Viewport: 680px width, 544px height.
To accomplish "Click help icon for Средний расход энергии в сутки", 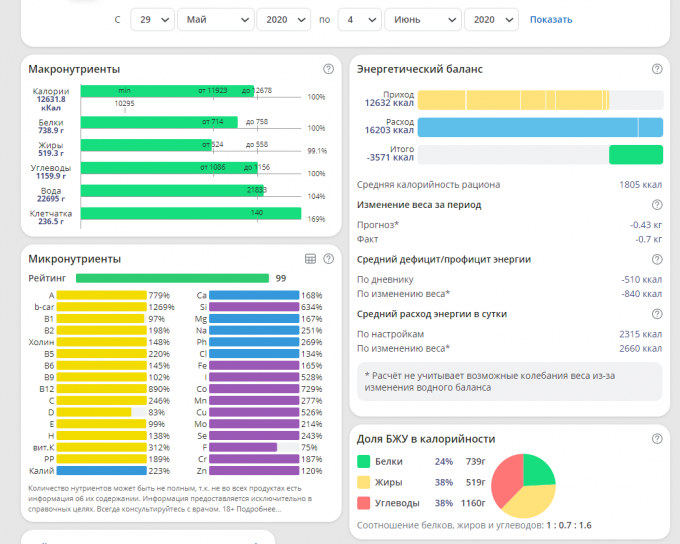I will [x=657, y=314].
